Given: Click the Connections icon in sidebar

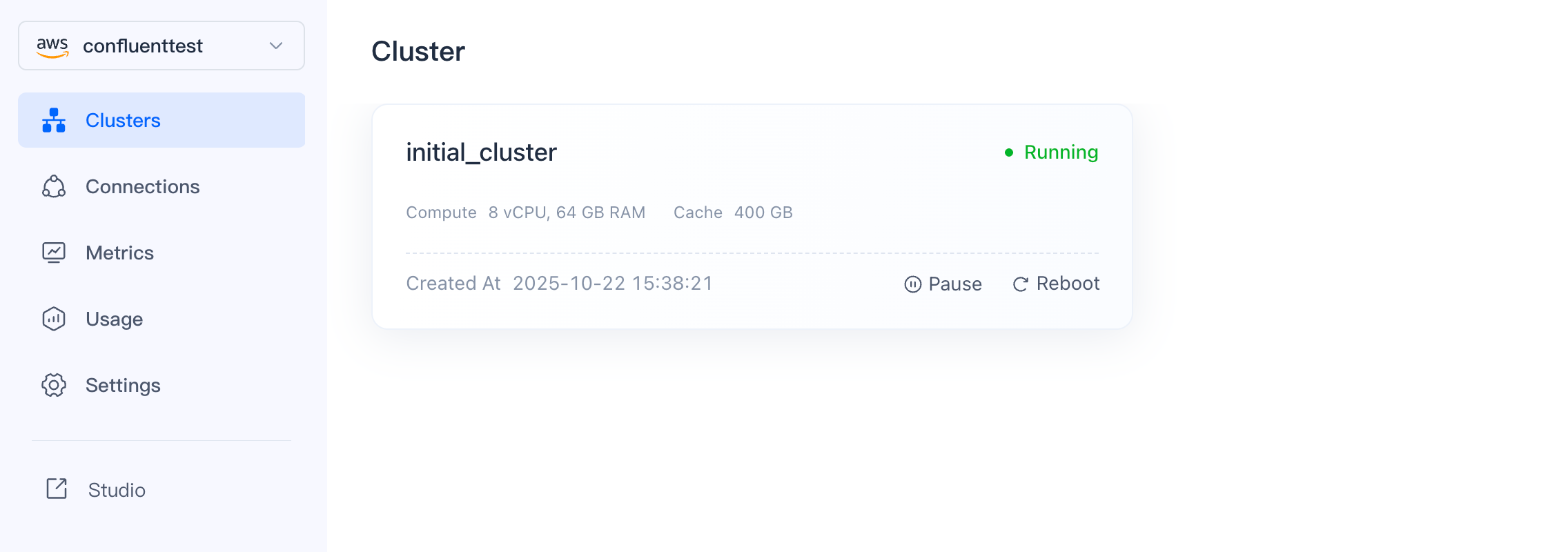Looking at the screenshot, I should (x=54, y=186).
